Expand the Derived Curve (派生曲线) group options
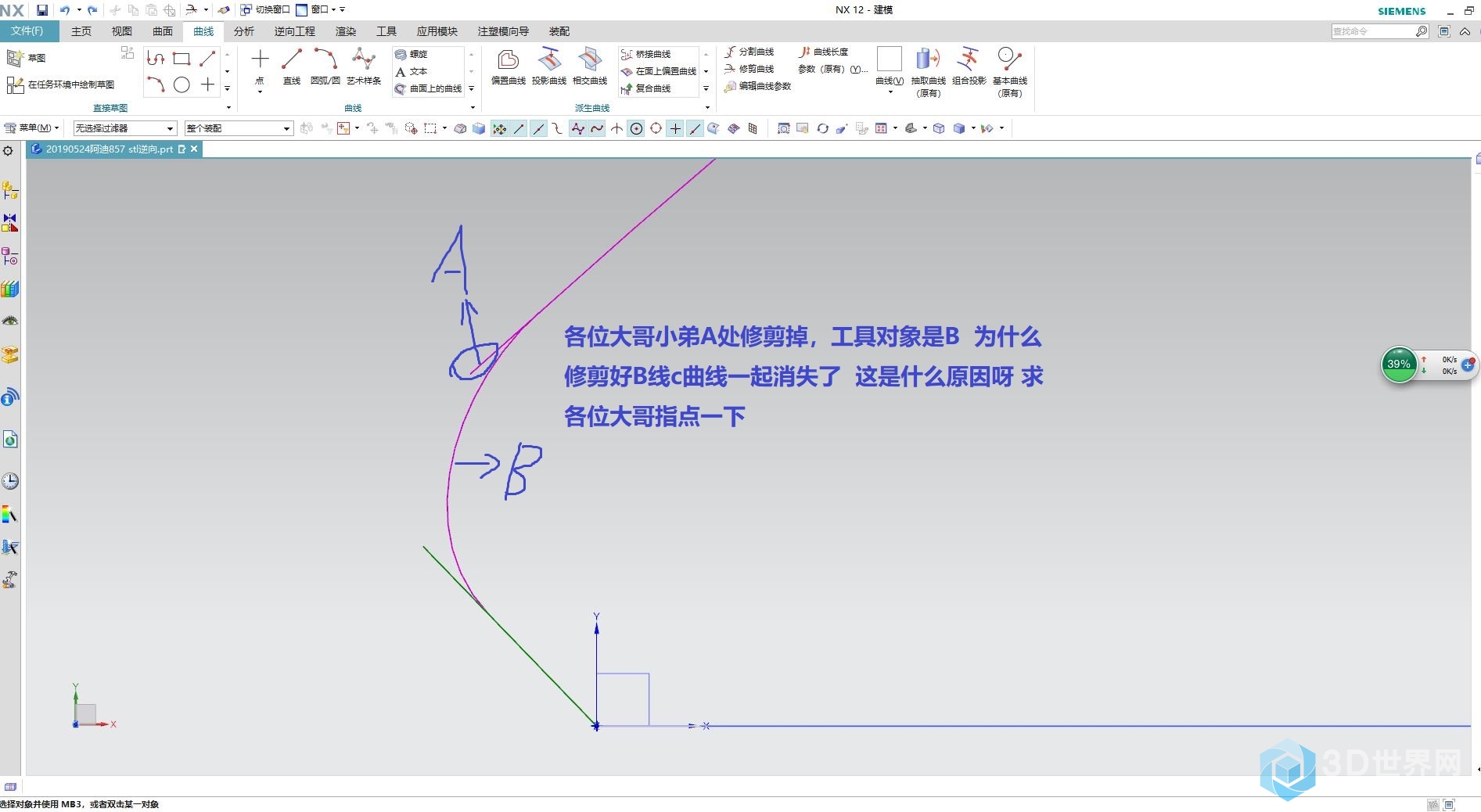The height and width of the screenshot is (812, 1481). (707, 107)
